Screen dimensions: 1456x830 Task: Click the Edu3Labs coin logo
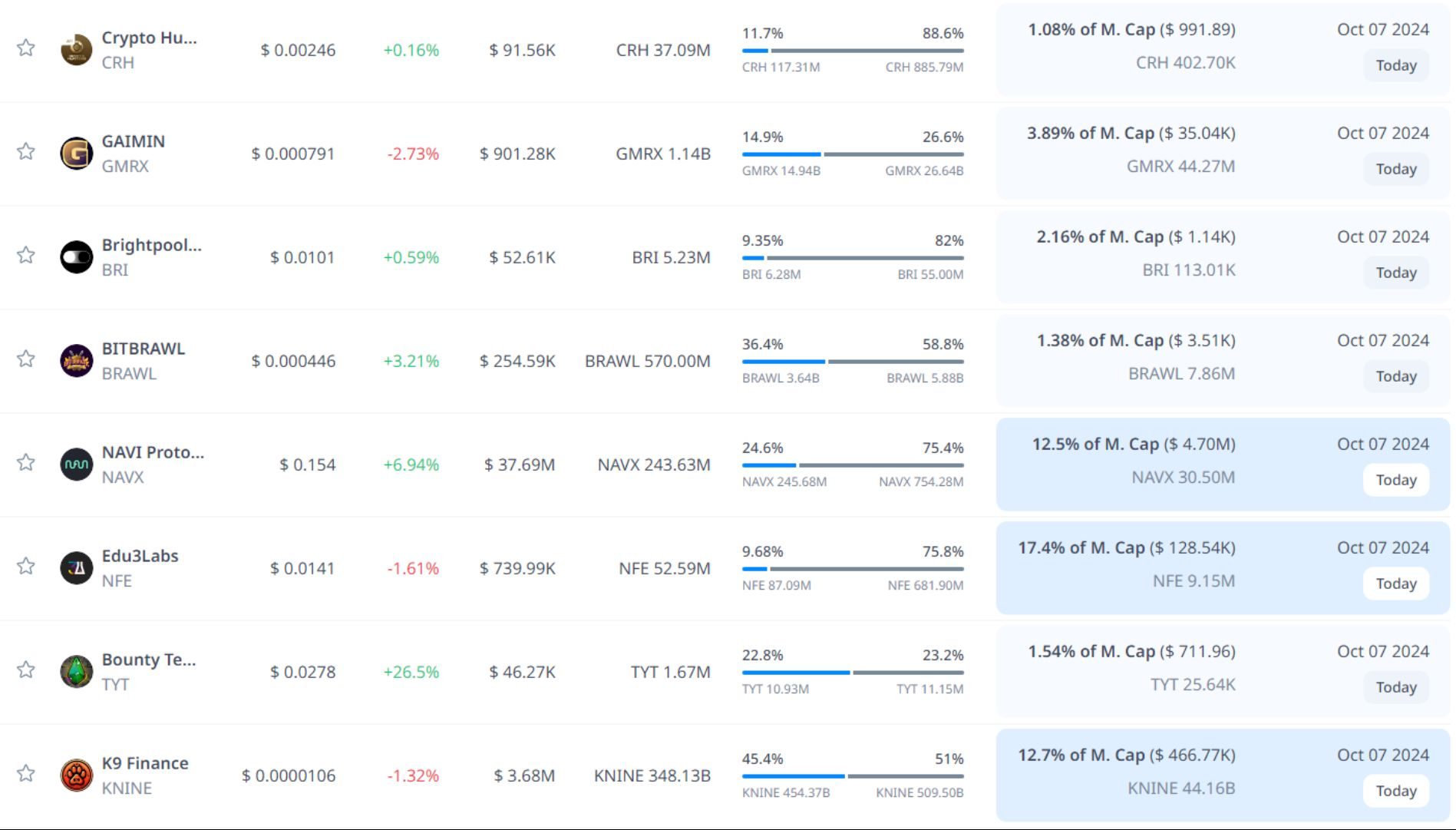(76, 568)
